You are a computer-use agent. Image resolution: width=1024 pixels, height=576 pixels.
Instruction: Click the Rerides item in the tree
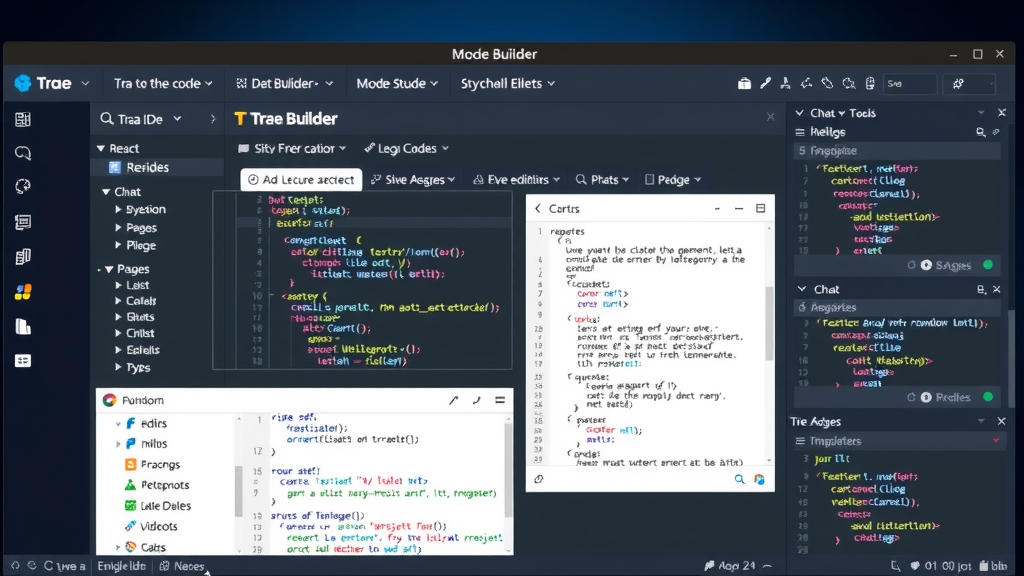pyautogui.click(x=147, y=167)
